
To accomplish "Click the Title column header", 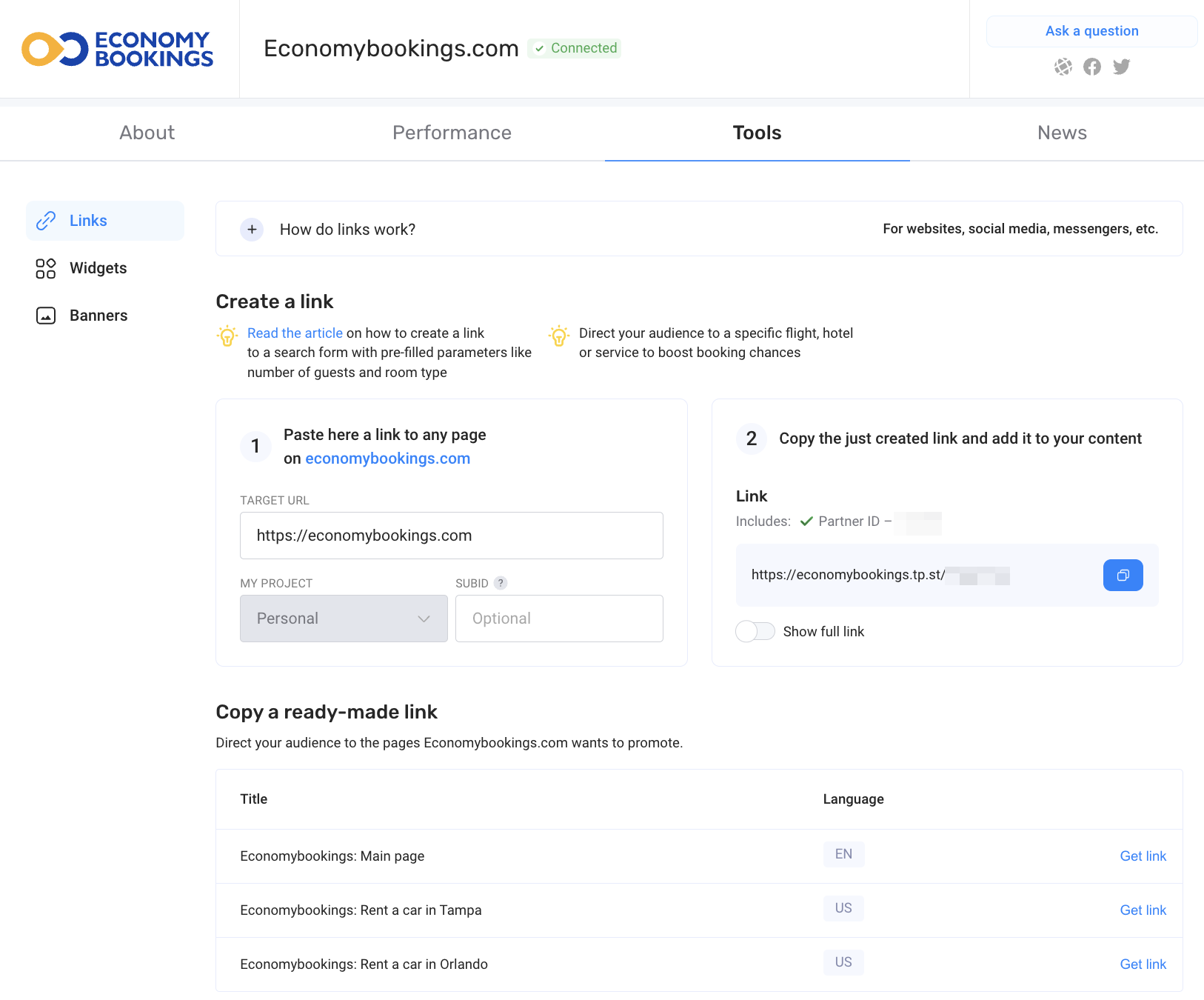I will (x=253, y=799).
